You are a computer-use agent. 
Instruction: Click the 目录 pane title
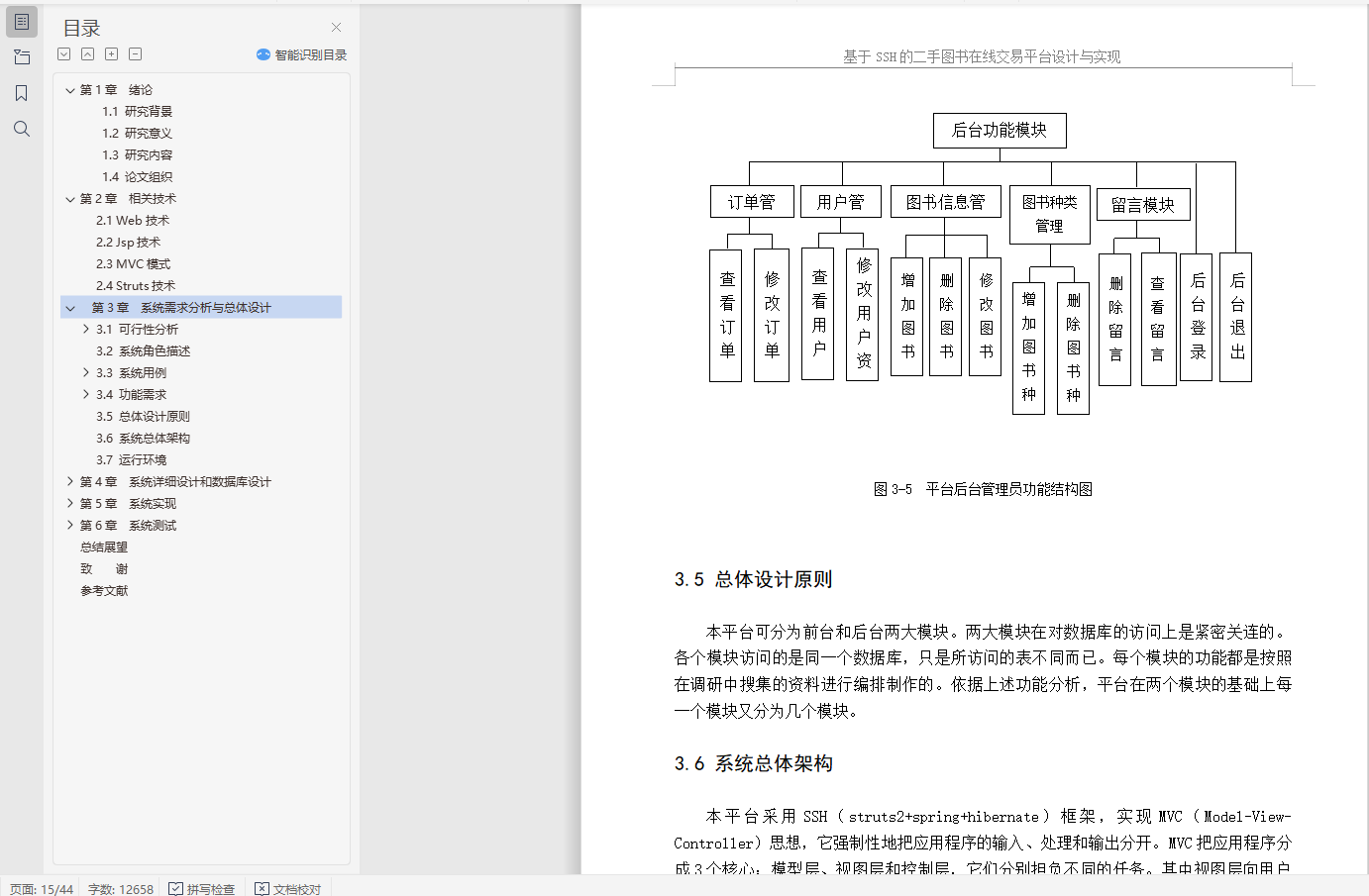(x=82, y=29)
